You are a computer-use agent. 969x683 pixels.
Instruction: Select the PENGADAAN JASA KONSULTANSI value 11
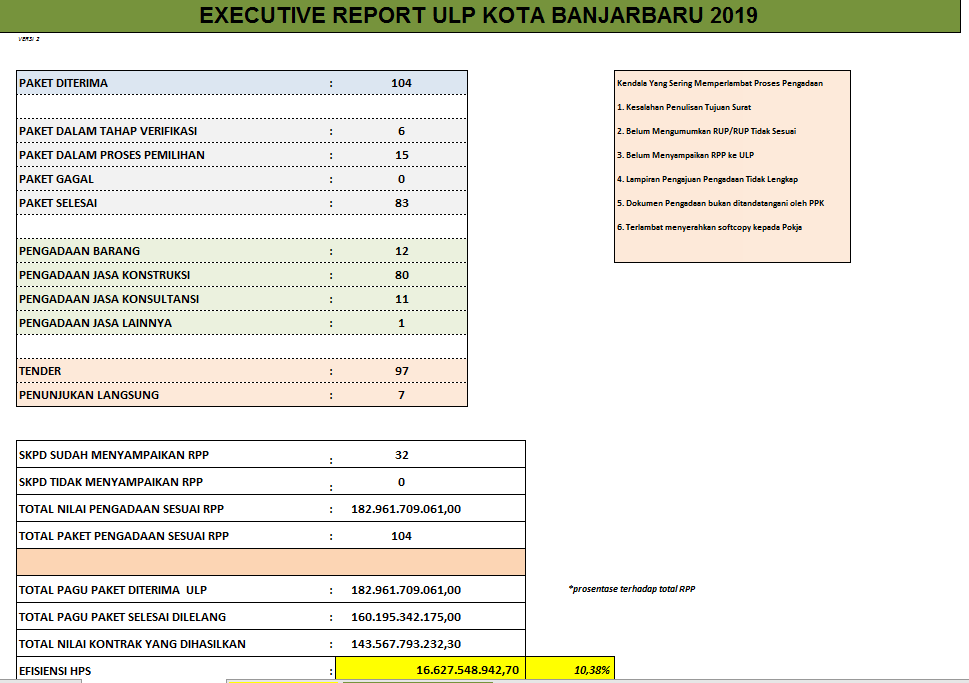[401, 299]
